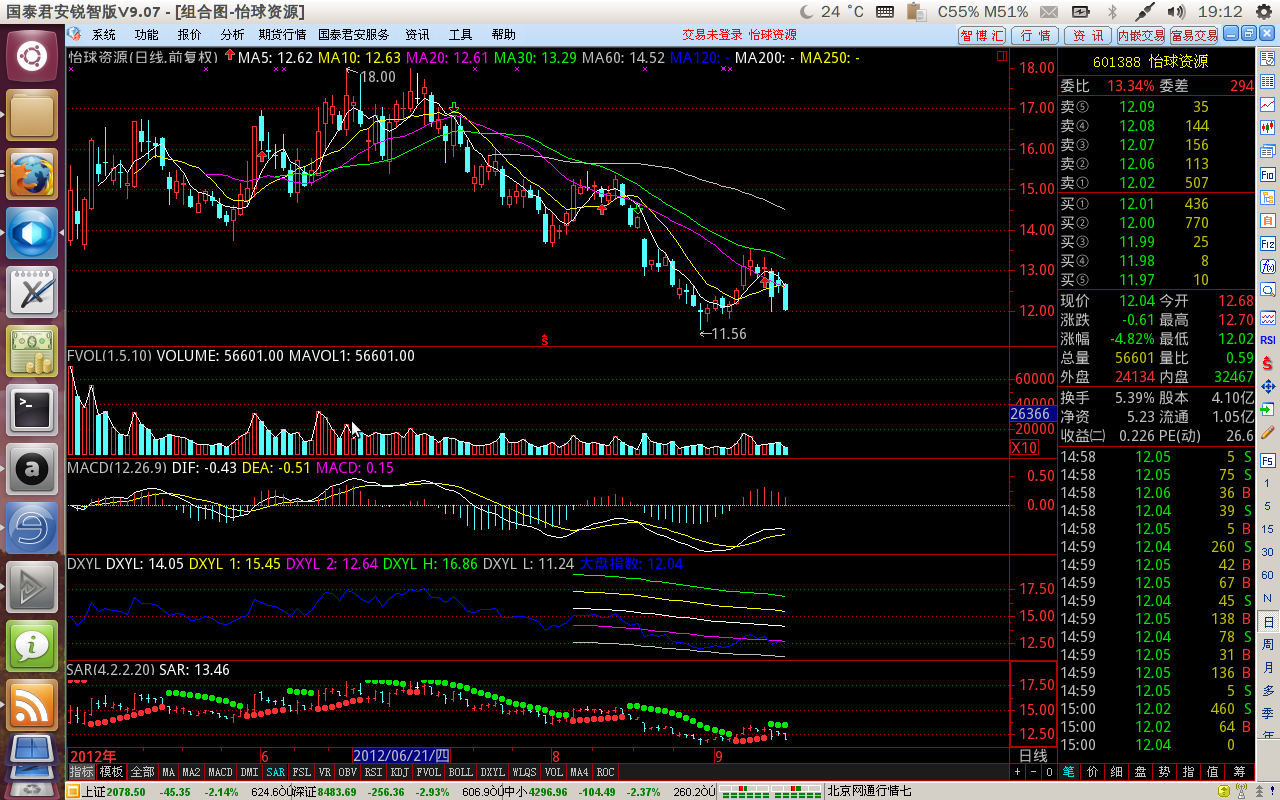
Task: Open the multi-window layout icon
Action: (1268, 151)
